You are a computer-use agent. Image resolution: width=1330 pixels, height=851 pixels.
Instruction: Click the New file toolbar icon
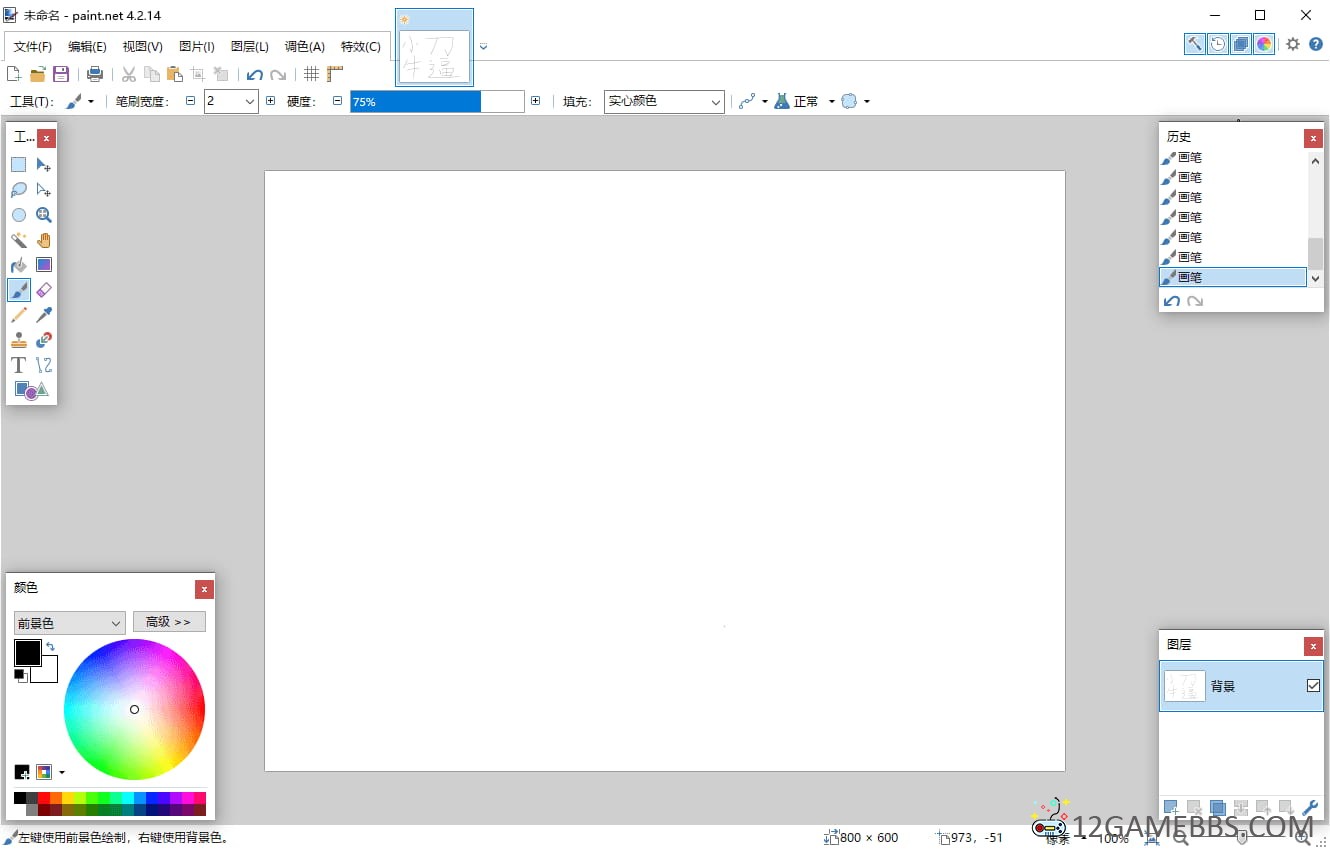click(x=14, y=74)
